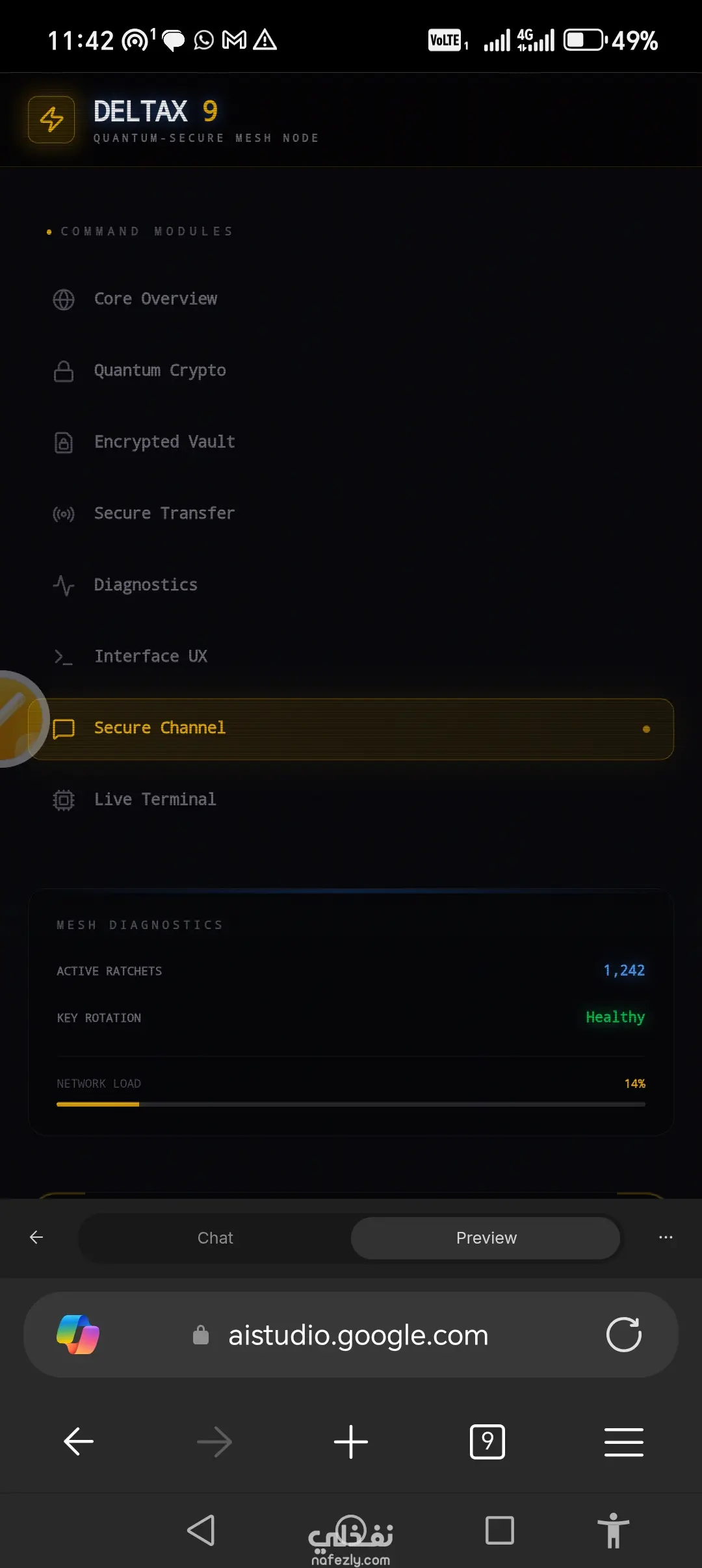Switch to the Preview tab
The image size is (702, 1568).
pos(486,1238)
